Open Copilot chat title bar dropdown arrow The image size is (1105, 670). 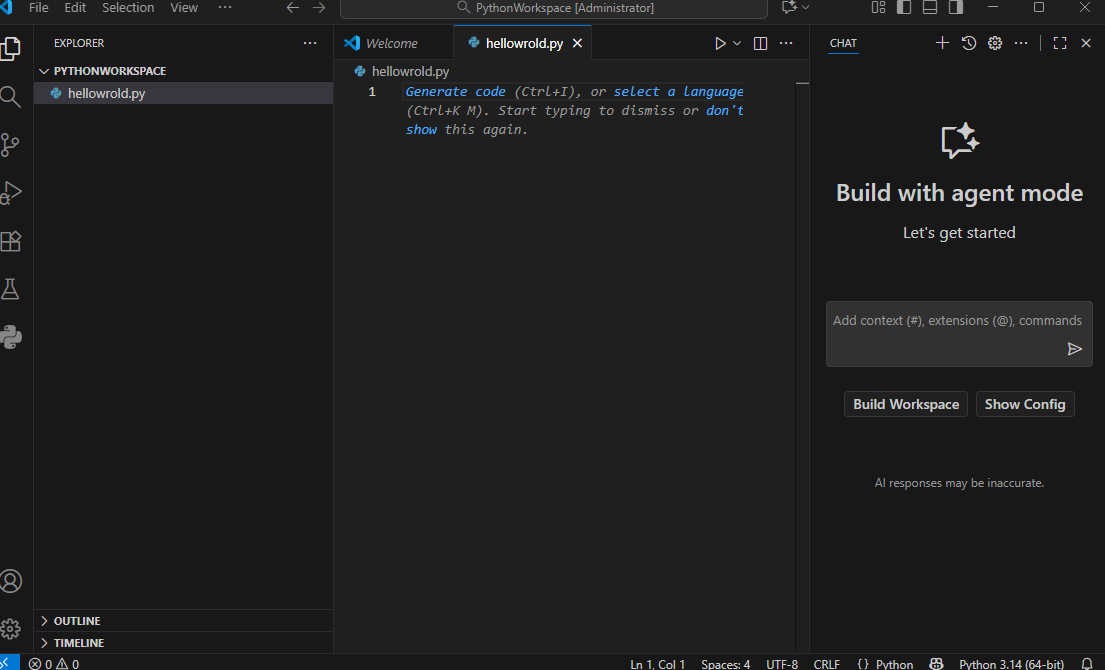(x=805, y=7)
